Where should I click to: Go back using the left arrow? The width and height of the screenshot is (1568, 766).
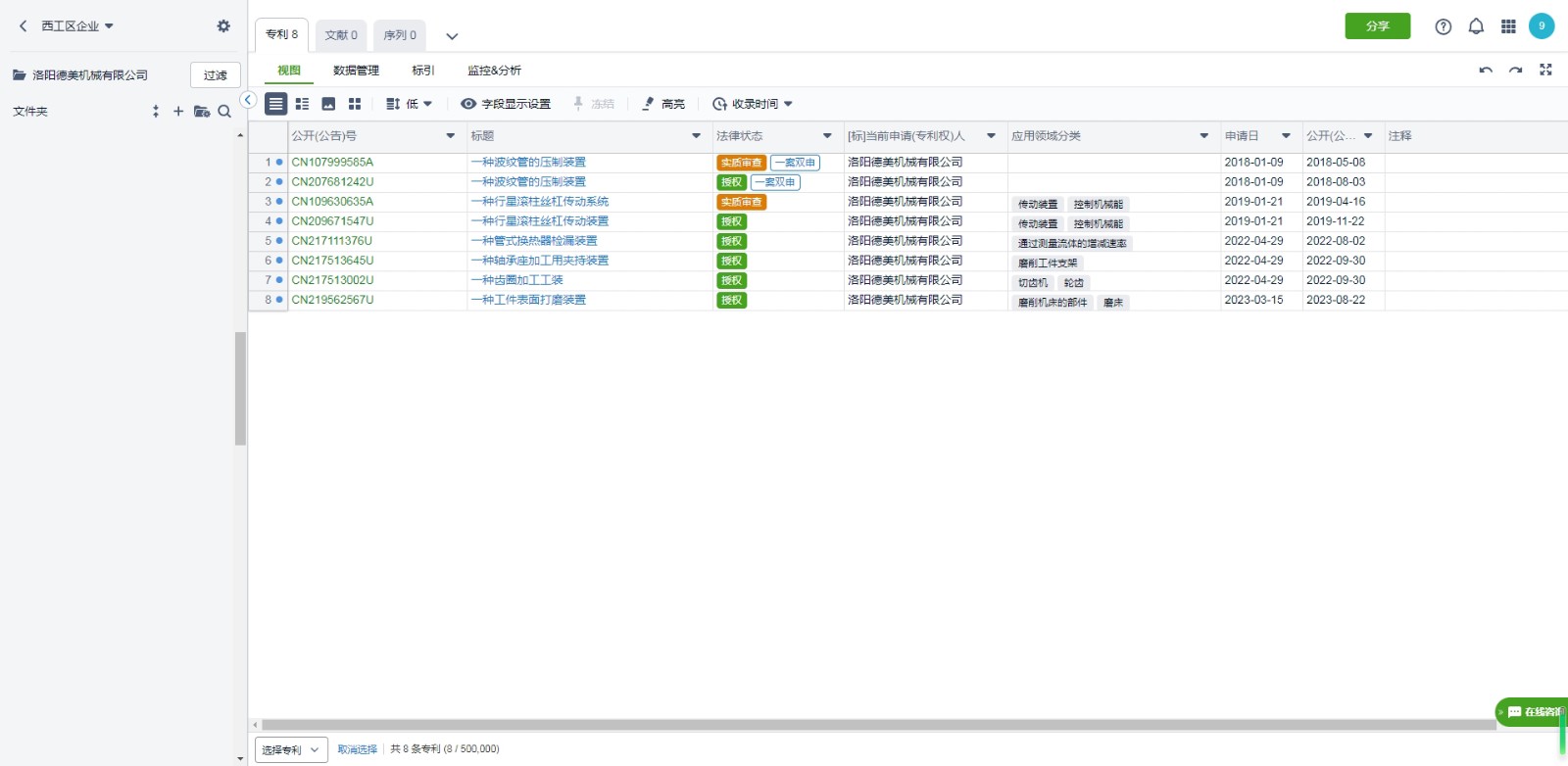pyautogui.click(x=24, y=26)
